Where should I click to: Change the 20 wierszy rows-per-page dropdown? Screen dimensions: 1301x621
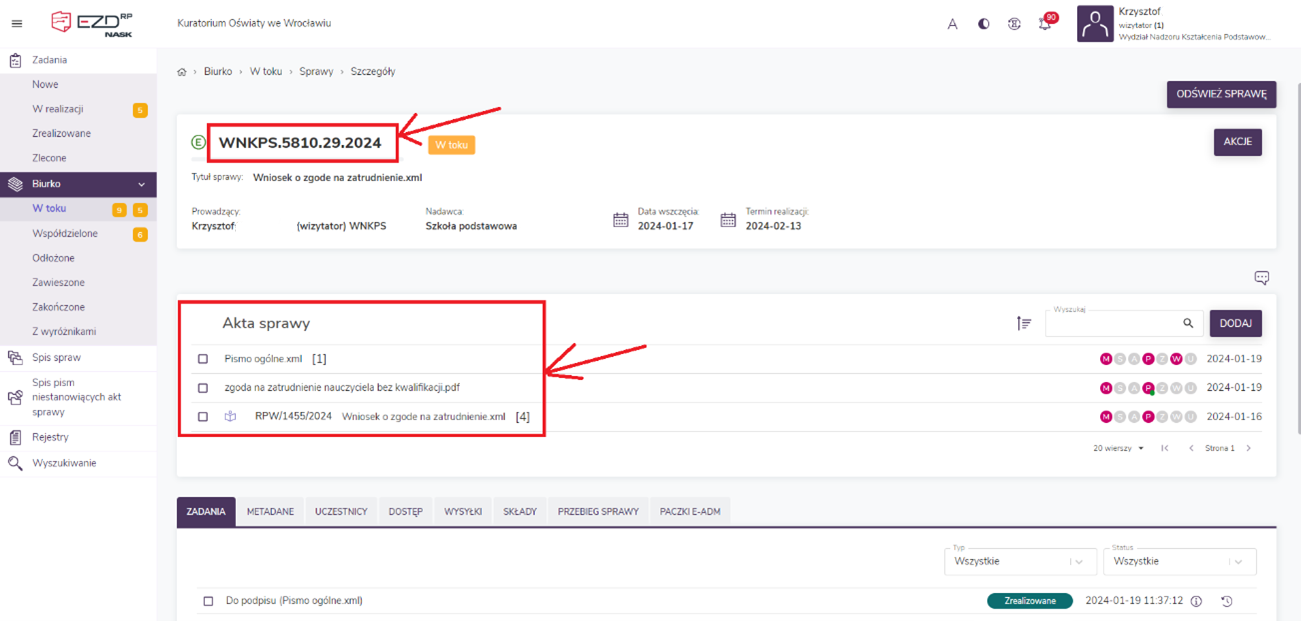1118,449
